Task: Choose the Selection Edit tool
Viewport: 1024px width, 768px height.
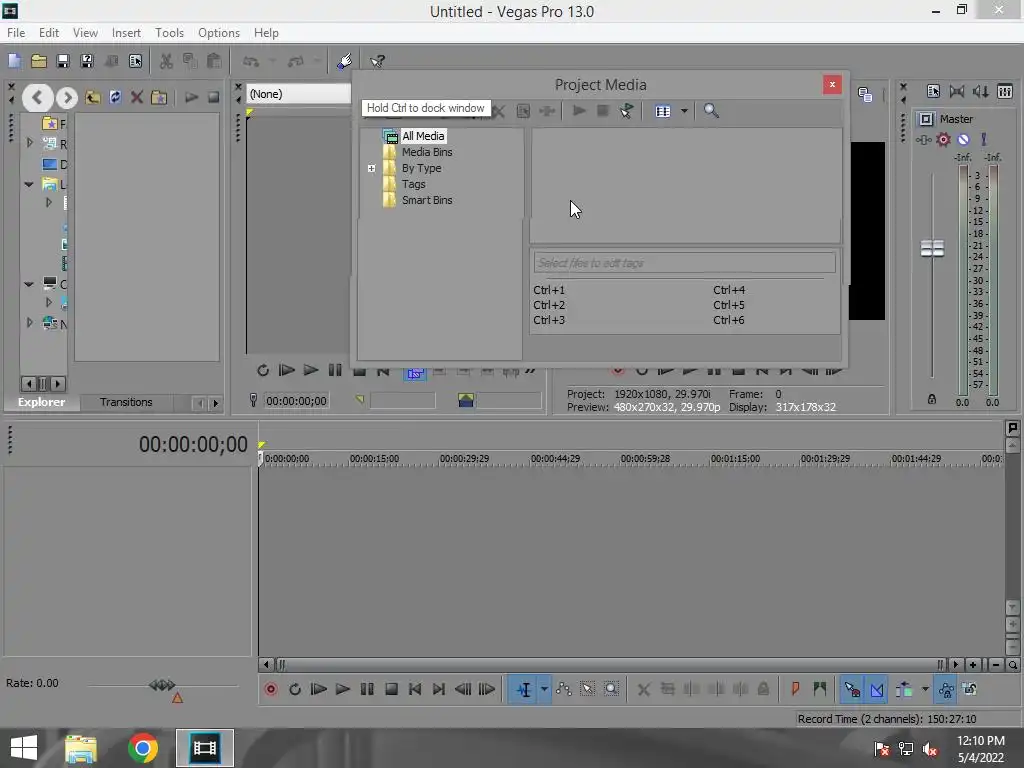Action: pos(587,690)
